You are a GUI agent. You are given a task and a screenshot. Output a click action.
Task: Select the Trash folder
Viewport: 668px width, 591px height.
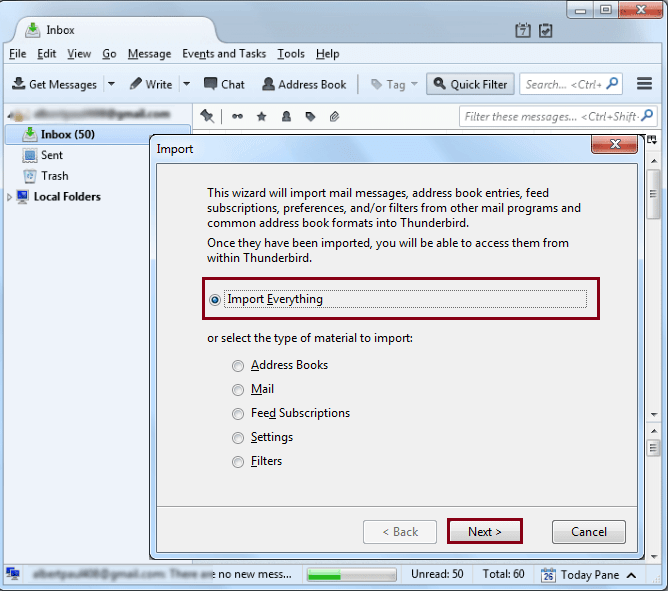(x=55, y=176)
